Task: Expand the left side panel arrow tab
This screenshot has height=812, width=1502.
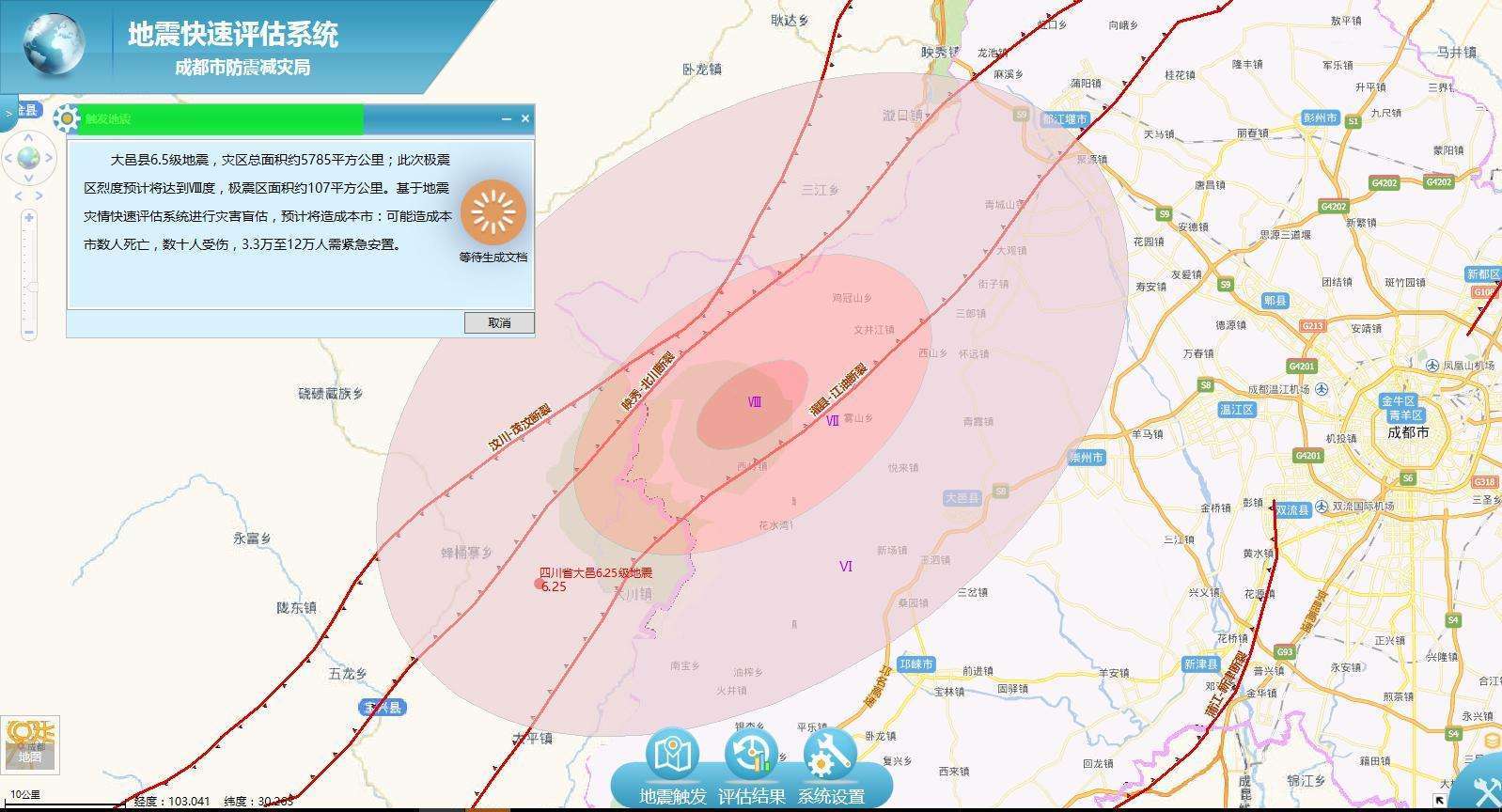Action: click(x=8, y=113)
